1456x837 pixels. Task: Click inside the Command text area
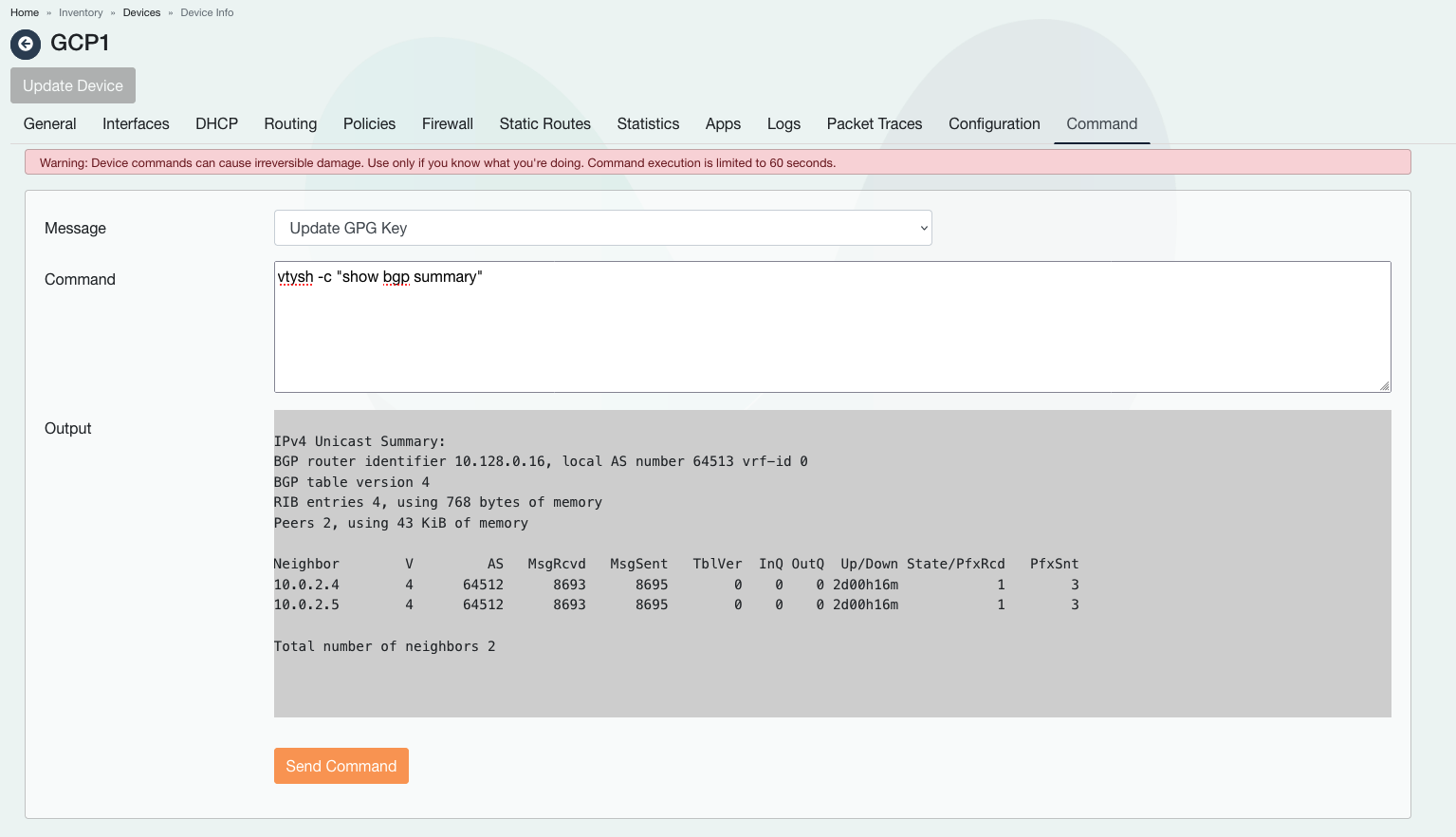[832, 332]
